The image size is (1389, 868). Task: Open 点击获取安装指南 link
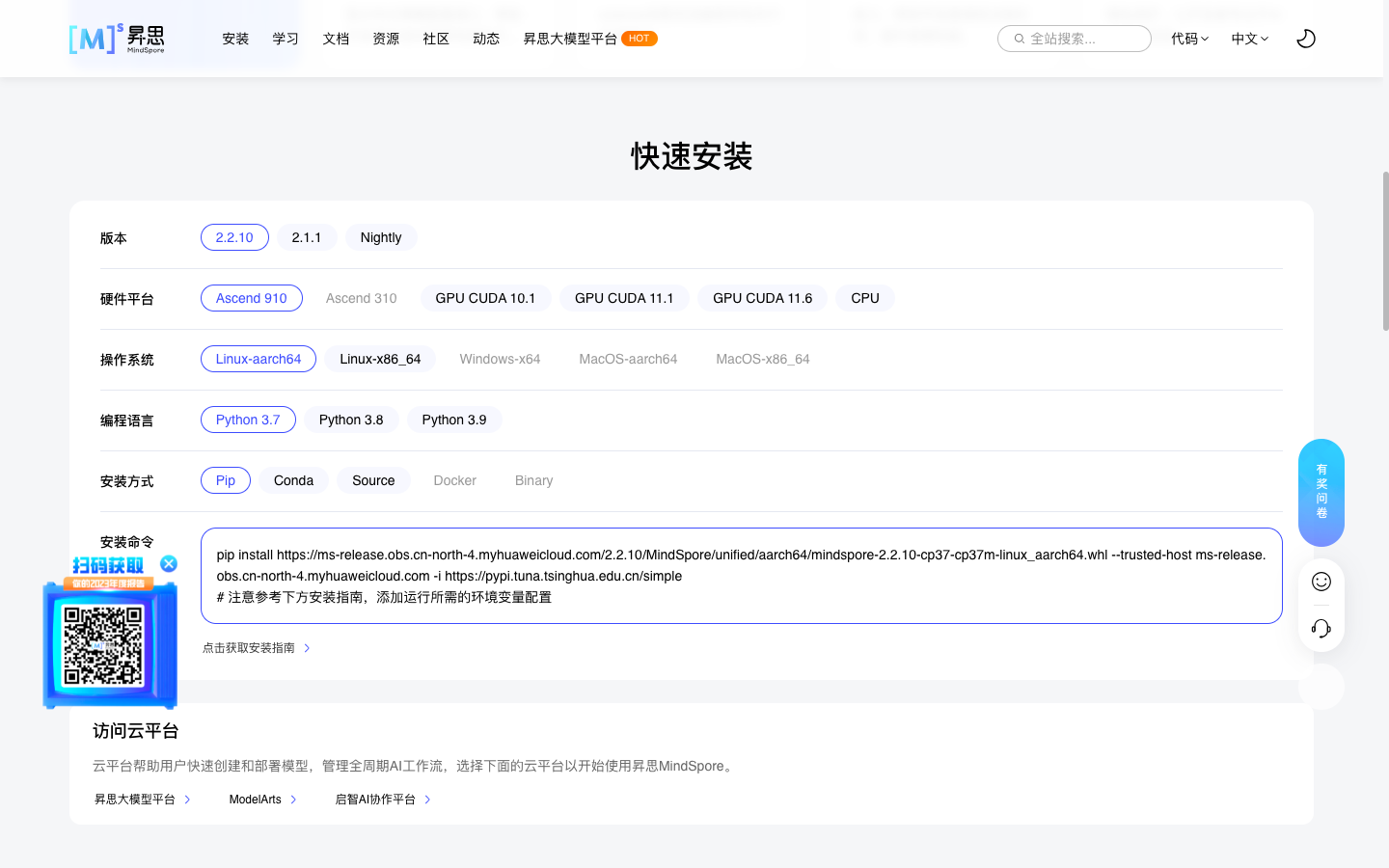tap(257, 648)
